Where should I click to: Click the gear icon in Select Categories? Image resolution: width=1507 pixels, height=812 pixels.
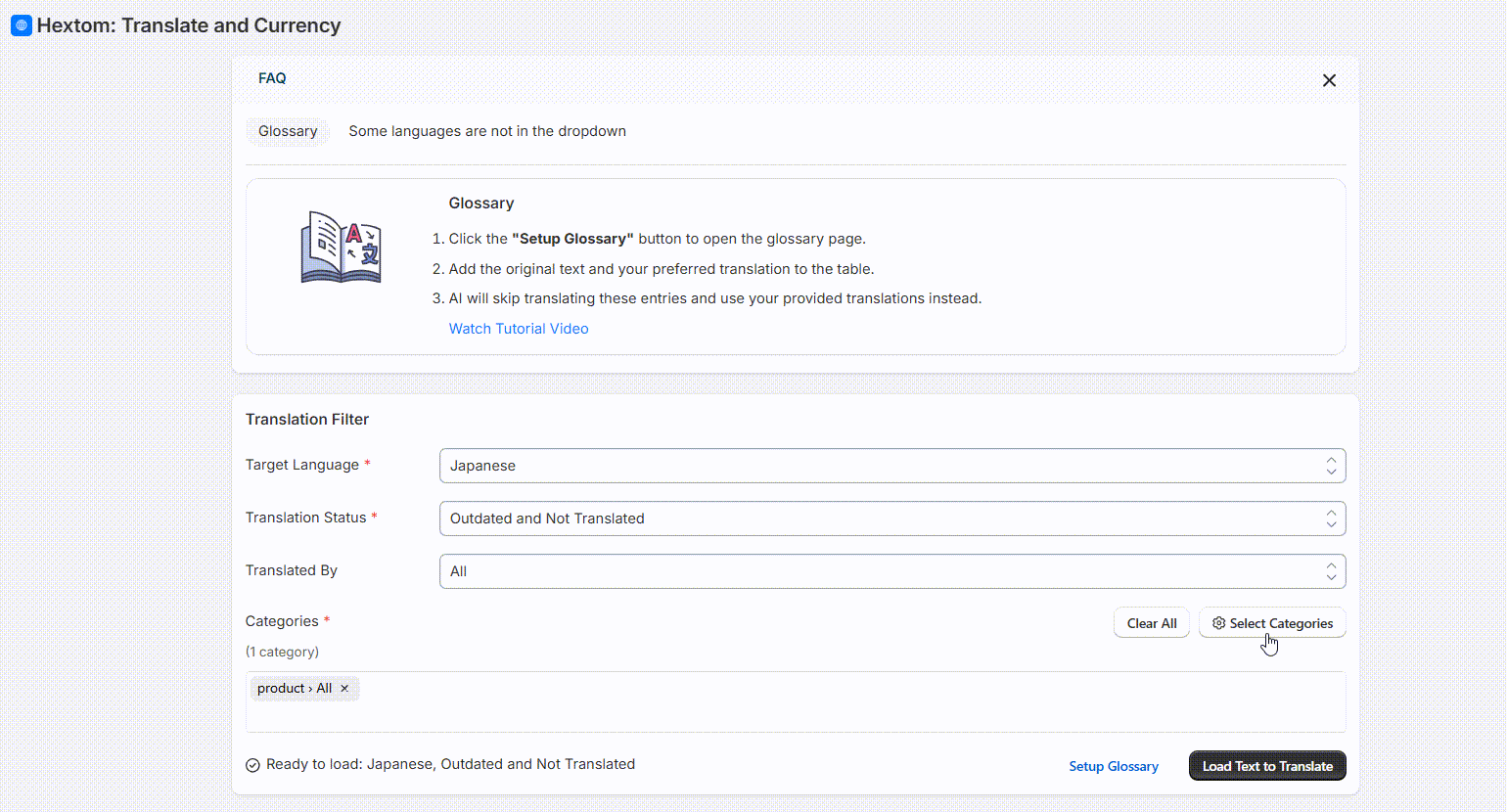coord(1218,623)
